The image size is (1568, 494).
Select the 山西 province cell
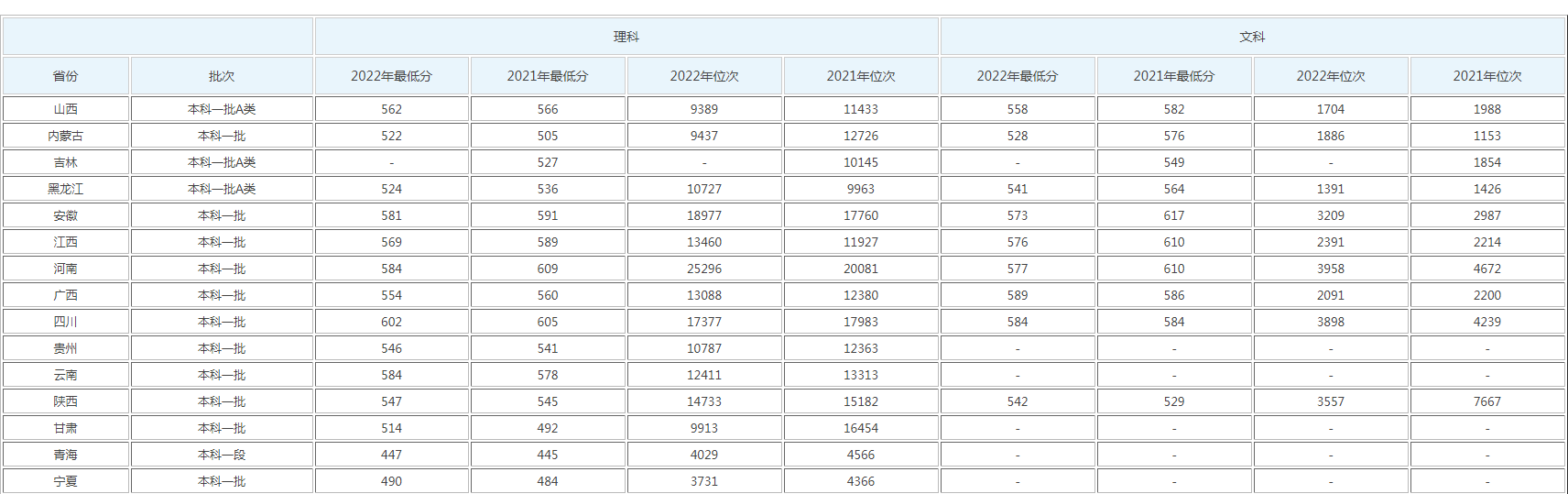(66, 109)
